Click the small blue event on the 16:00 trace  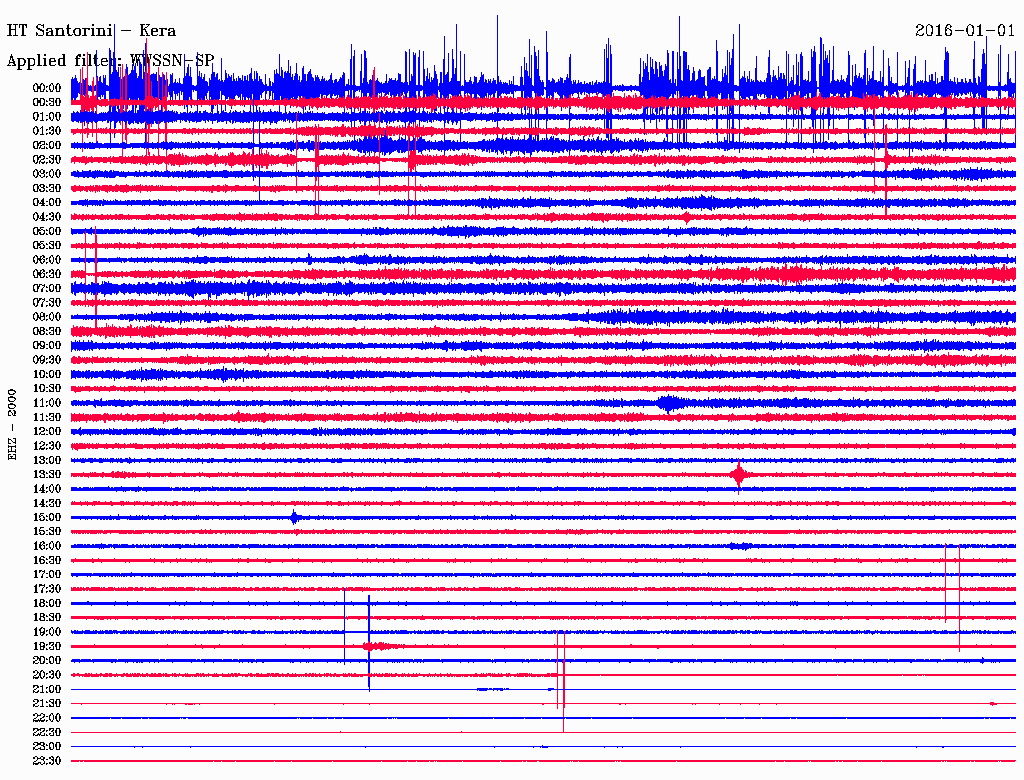click(x=741, y=546)
